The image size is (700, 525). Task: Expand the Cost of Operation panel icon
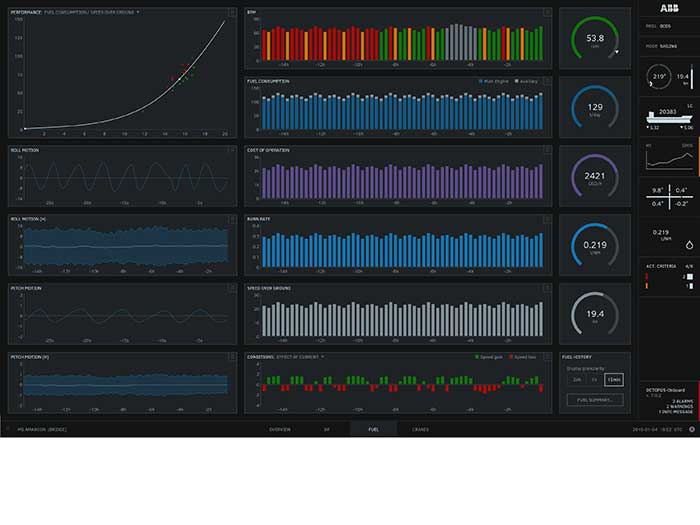tap(547, 150)
